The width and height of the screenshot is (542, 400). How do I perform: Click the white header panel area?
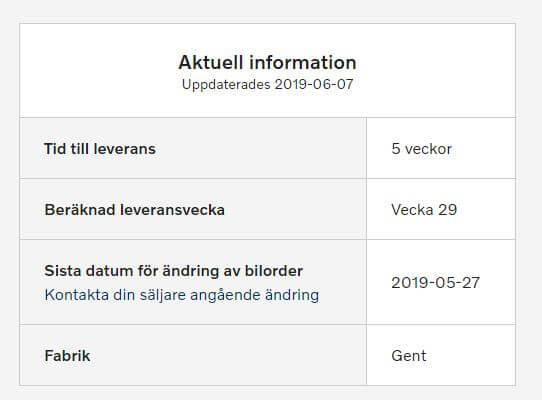point(268,71)
